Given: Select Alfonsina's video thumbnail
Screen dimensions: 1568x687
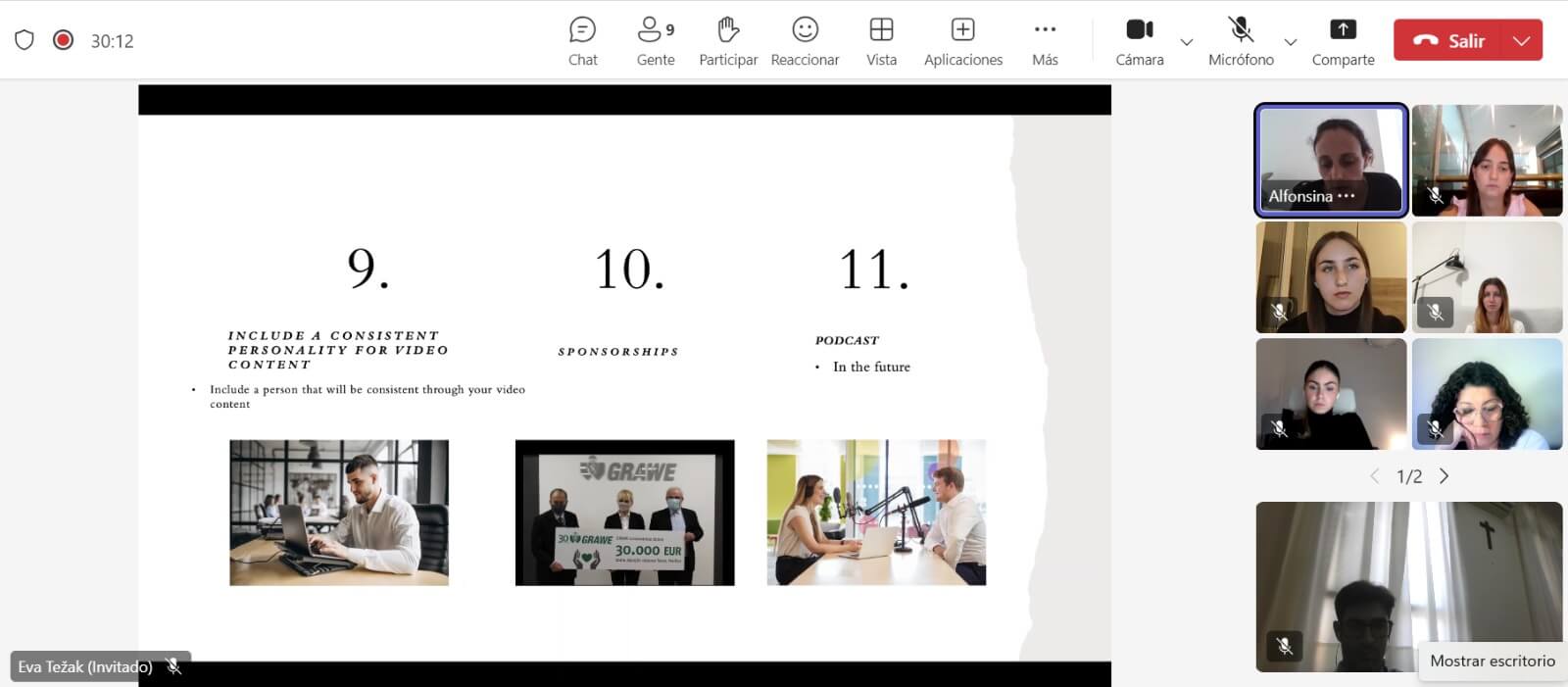Looking at the screenshot, I should point(1331,152).
